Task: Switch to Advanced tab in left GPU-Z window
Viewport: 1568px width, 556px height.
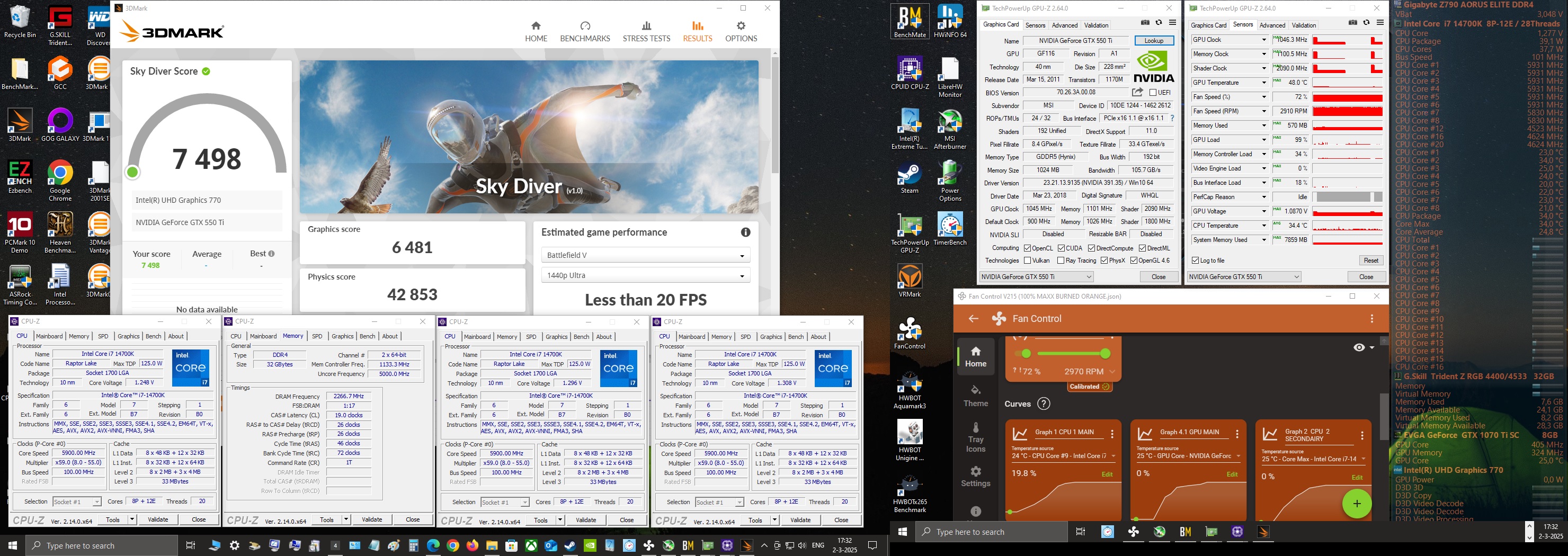Action: click(x=1065, y=25)
